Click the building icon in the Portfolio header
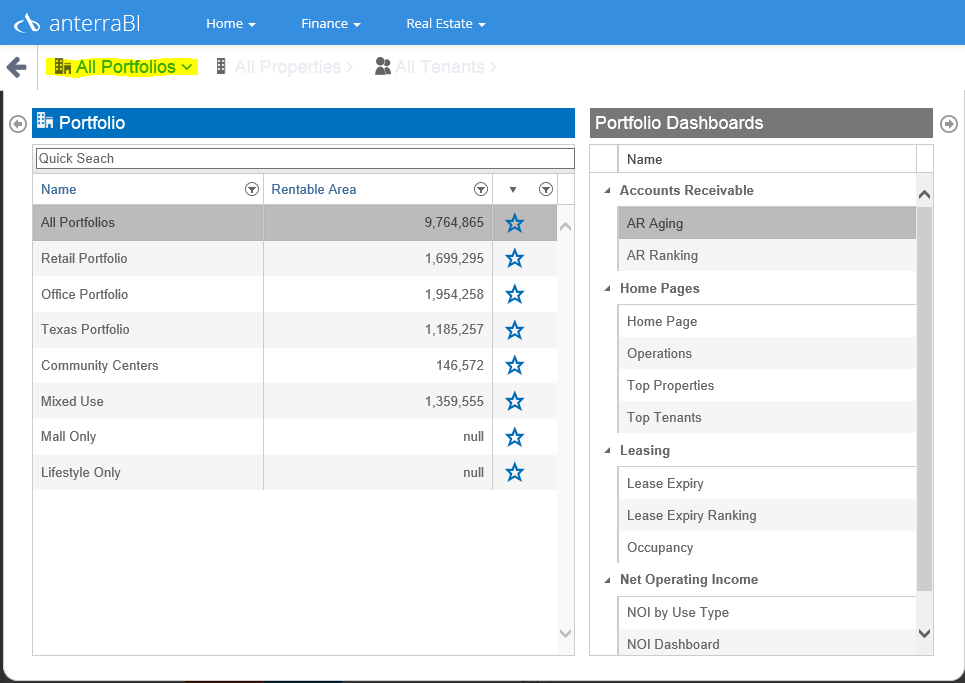Image resolution: width=965 pixels, height=683 pixels. coord(45,121)
